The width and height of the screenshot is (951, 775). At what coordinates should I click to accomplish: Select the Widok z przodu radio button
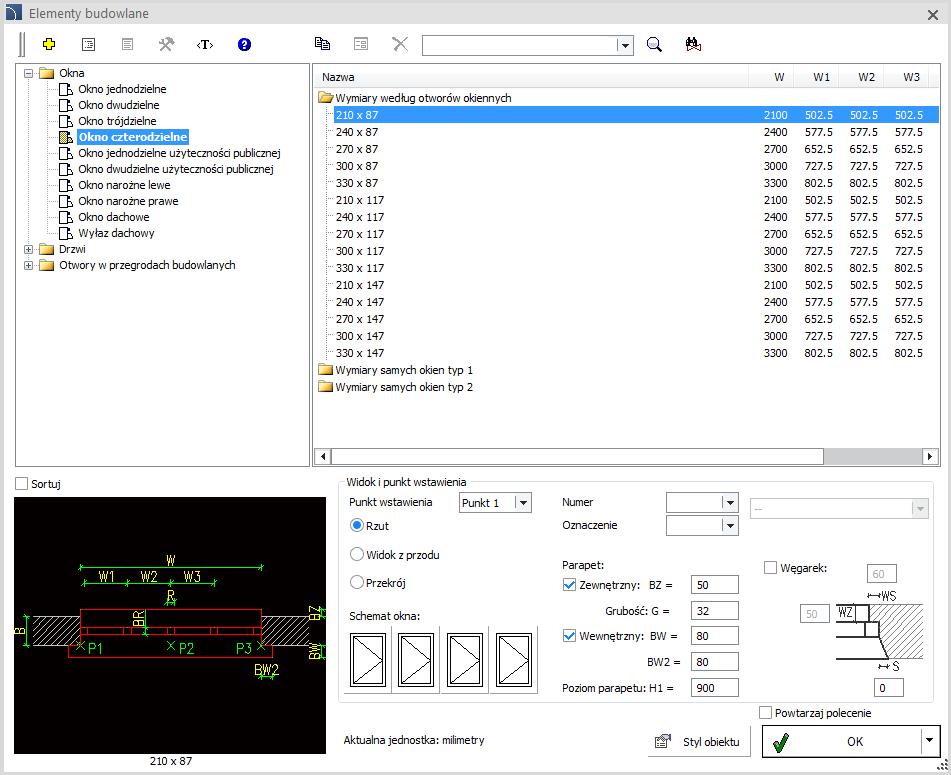[x=357, y=554]
